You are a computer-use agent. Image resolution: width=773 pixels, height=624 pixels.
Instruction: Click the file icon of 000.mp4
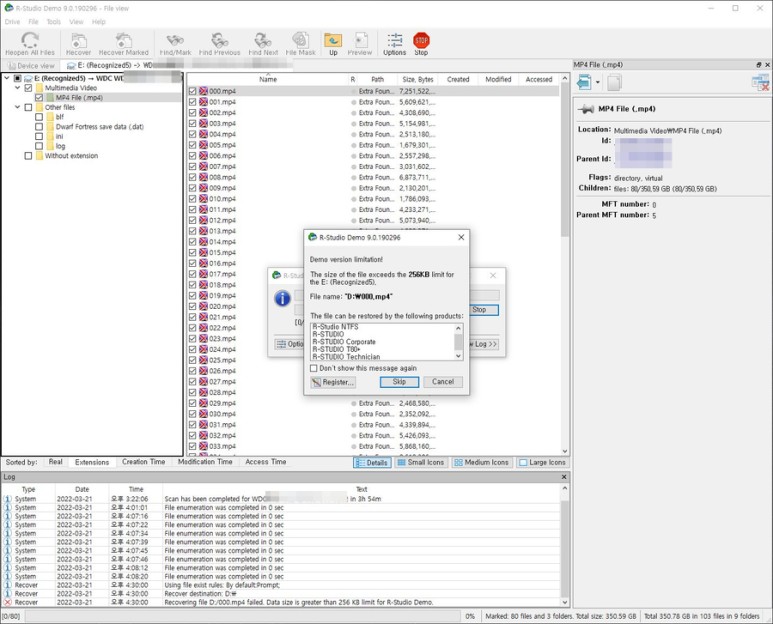click(x=203, y=91)
